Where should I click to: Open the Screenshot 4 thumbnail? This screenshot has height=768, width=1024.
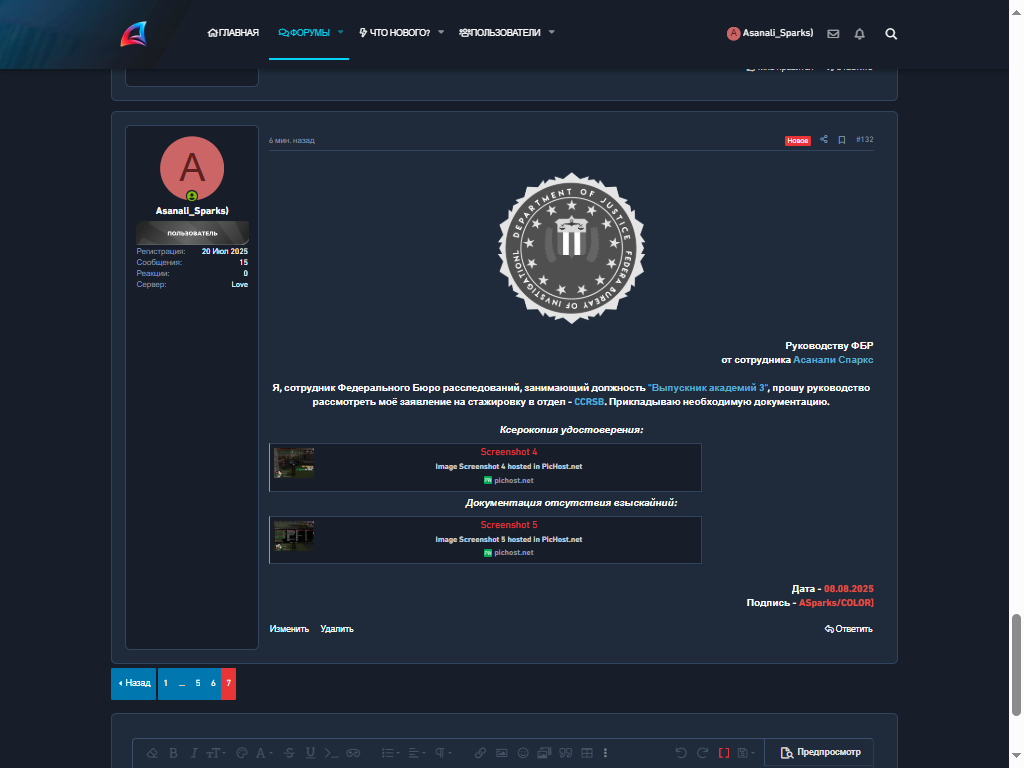tap(294, 462)
